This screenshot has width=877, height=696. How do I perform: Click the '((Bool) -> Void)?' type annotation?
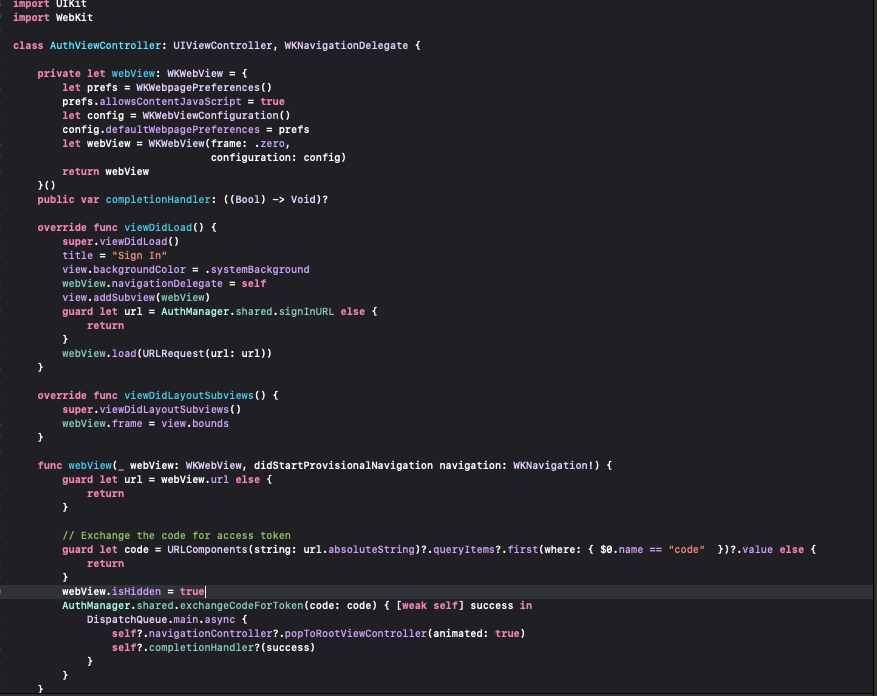(276, 199)
